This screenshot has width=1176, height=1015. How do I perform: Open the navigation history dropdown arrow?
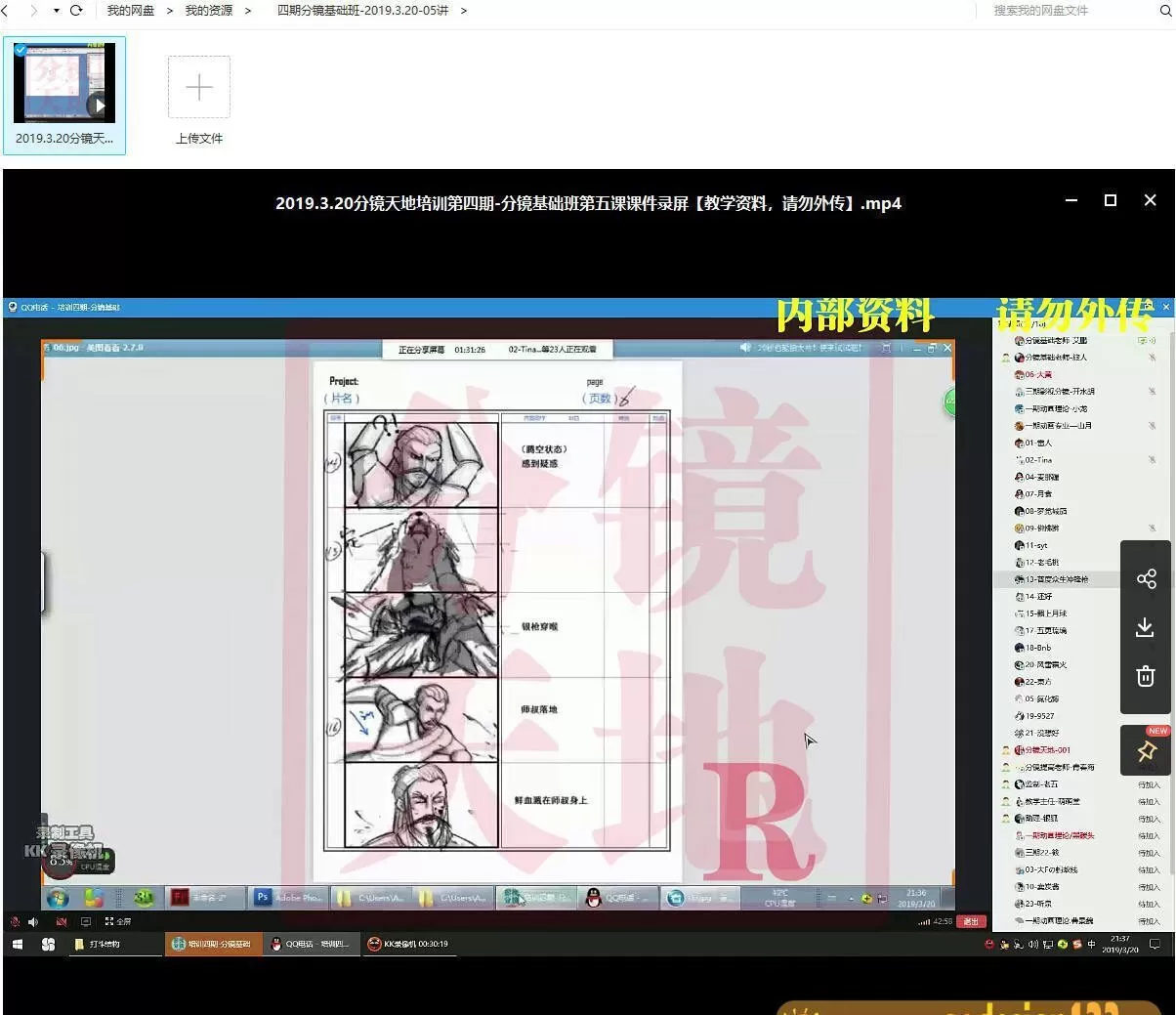pos(56,11)
